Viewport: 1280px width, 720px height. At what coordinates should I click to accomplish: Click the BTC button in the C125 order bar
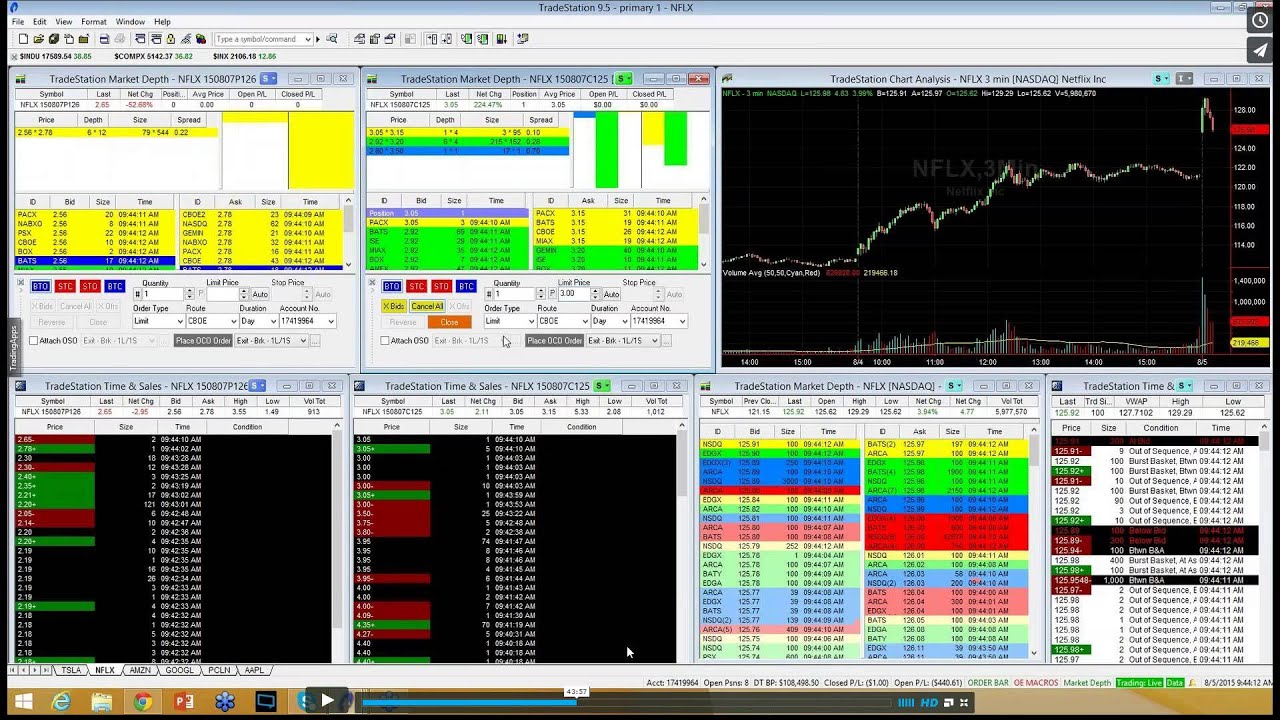[x=466, y=286]
